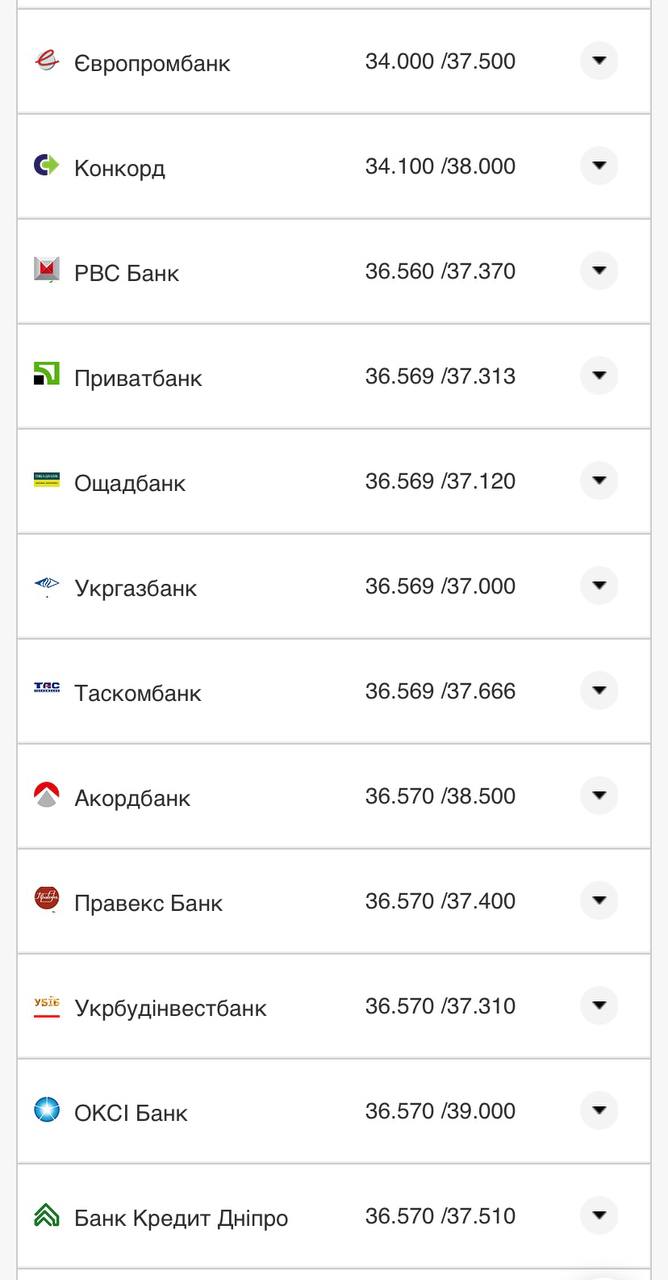Screen dimensions: 668x1280
Task: Select the Таскомбанк bank name
Action: coord(138,693)
